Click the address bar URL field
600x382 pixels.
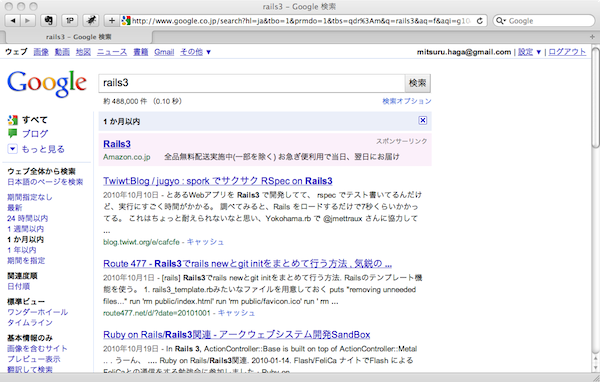(302, 21)
